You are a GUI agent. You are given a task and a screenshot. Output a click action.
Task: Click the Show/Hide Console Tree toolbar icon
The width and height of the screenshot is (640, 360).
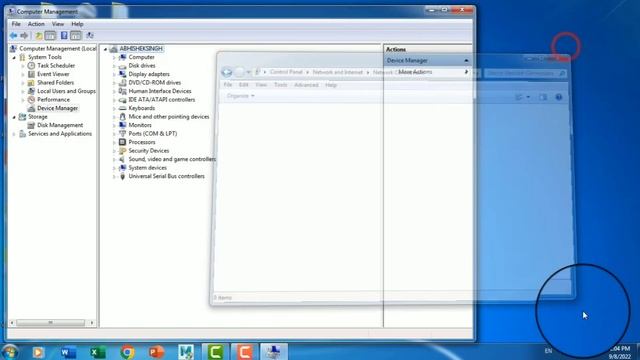pyautogui.click(x=50, y=36)
